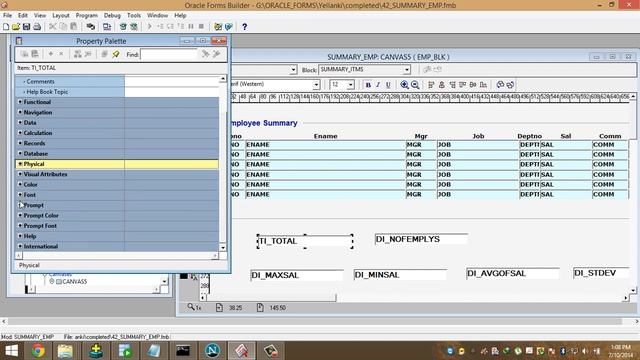640x360 pixels.
Task: Expand the Prompt property group
Action: 20,205
